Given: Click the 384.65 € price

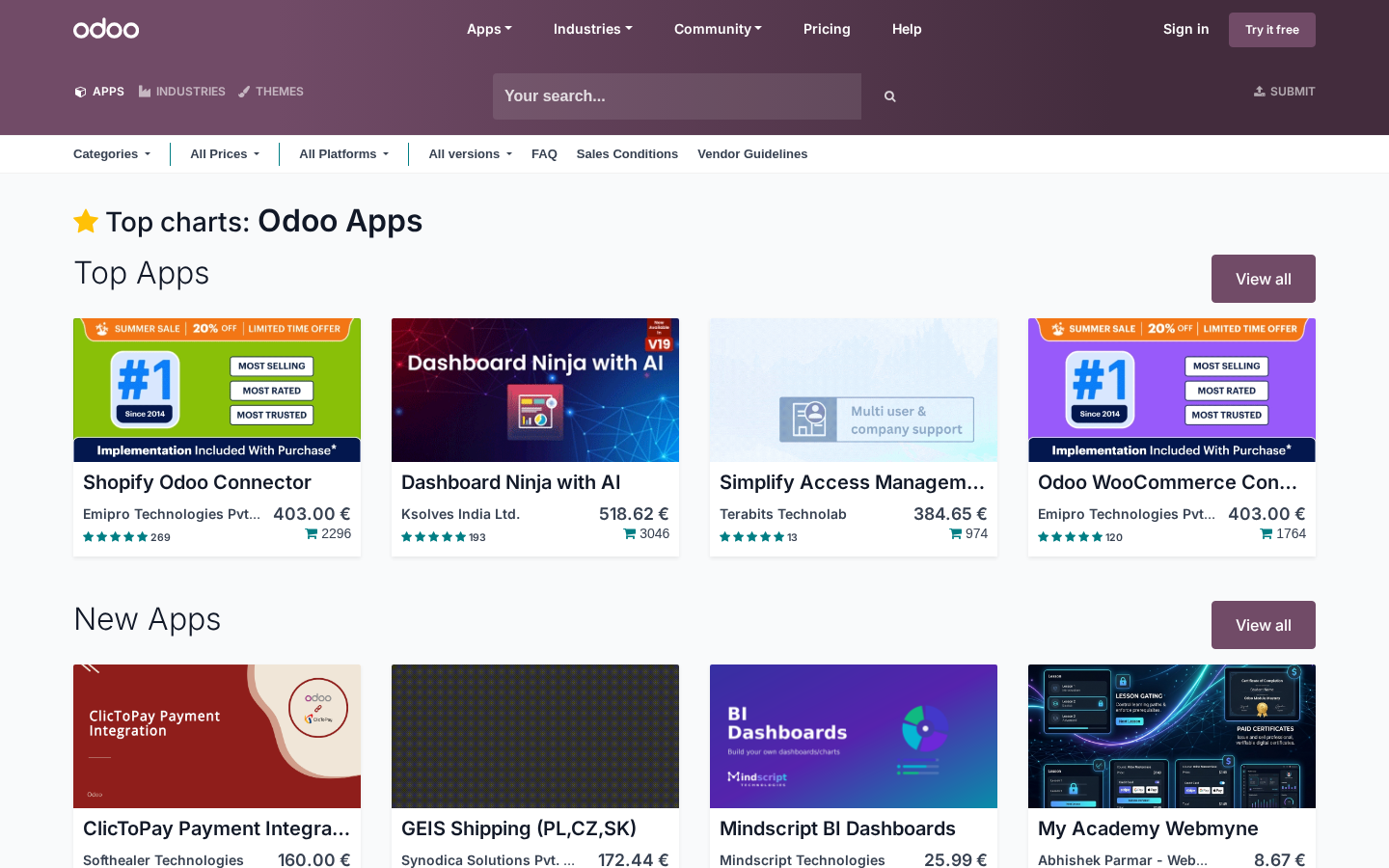Looking at the screenshot, I should [950, 514].
